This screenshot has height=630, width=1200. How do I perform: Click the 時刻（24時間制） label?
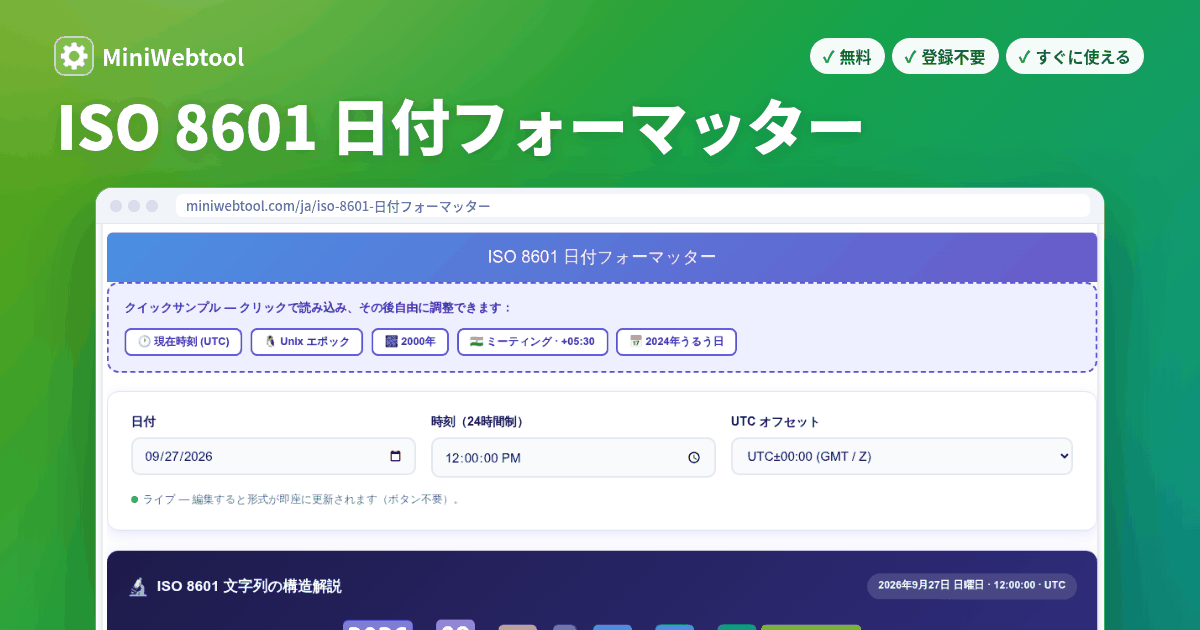pyautogui.click(x=477, y=422)
